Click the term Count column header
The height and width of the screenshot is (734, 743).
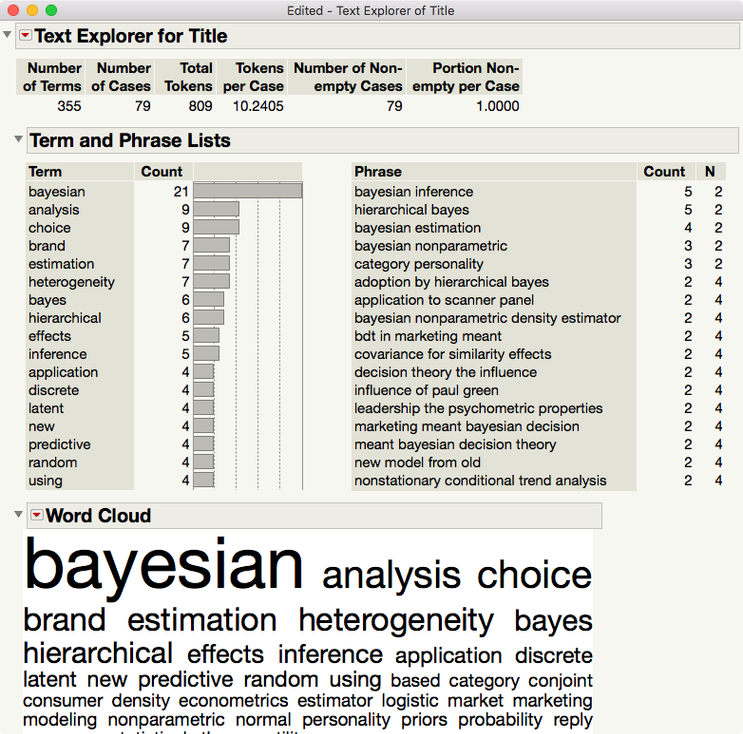point(161,172)
